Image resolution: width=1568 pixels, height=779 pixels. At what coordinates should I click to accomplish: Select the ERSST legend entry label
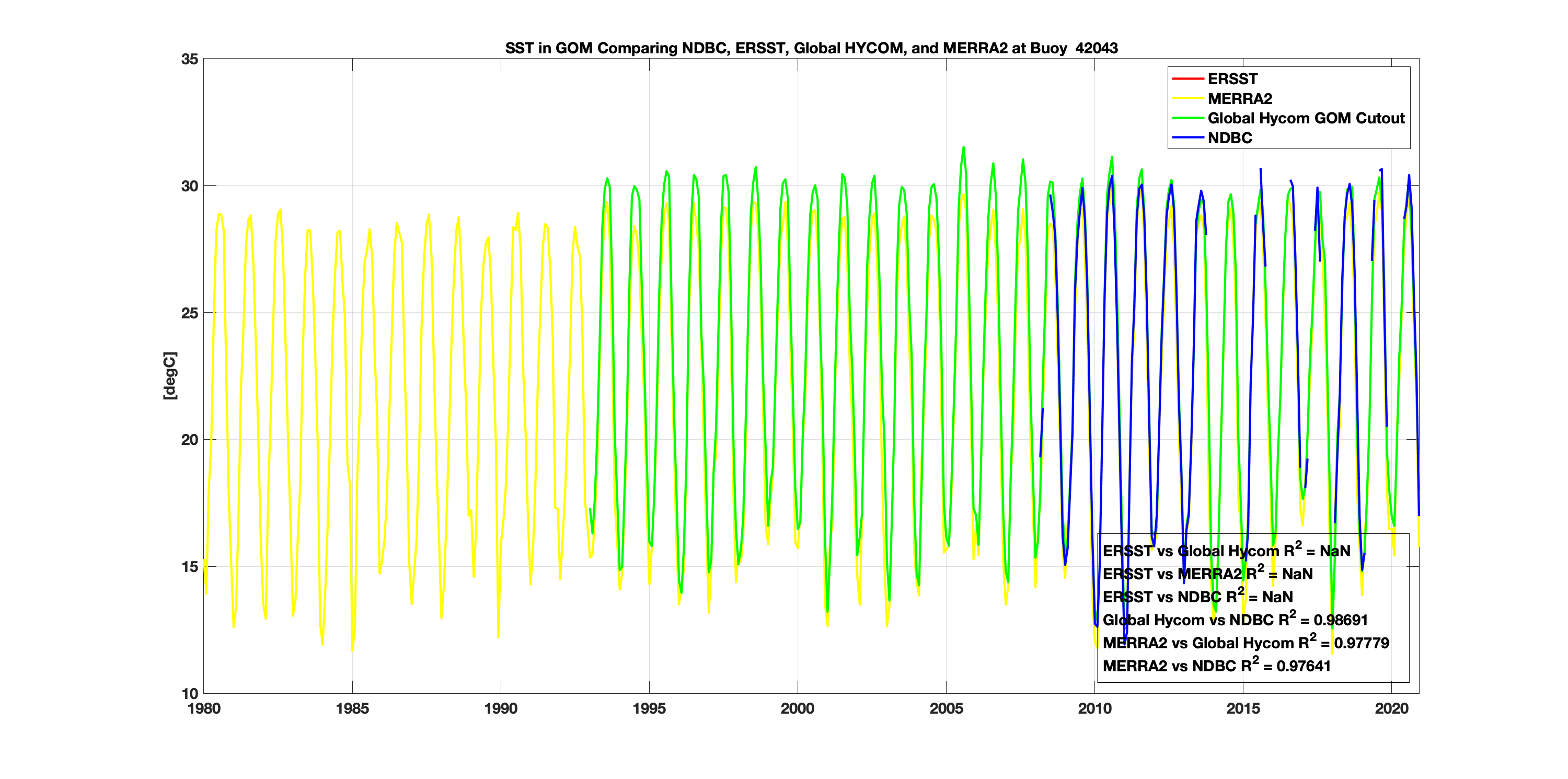[1232, 79]
